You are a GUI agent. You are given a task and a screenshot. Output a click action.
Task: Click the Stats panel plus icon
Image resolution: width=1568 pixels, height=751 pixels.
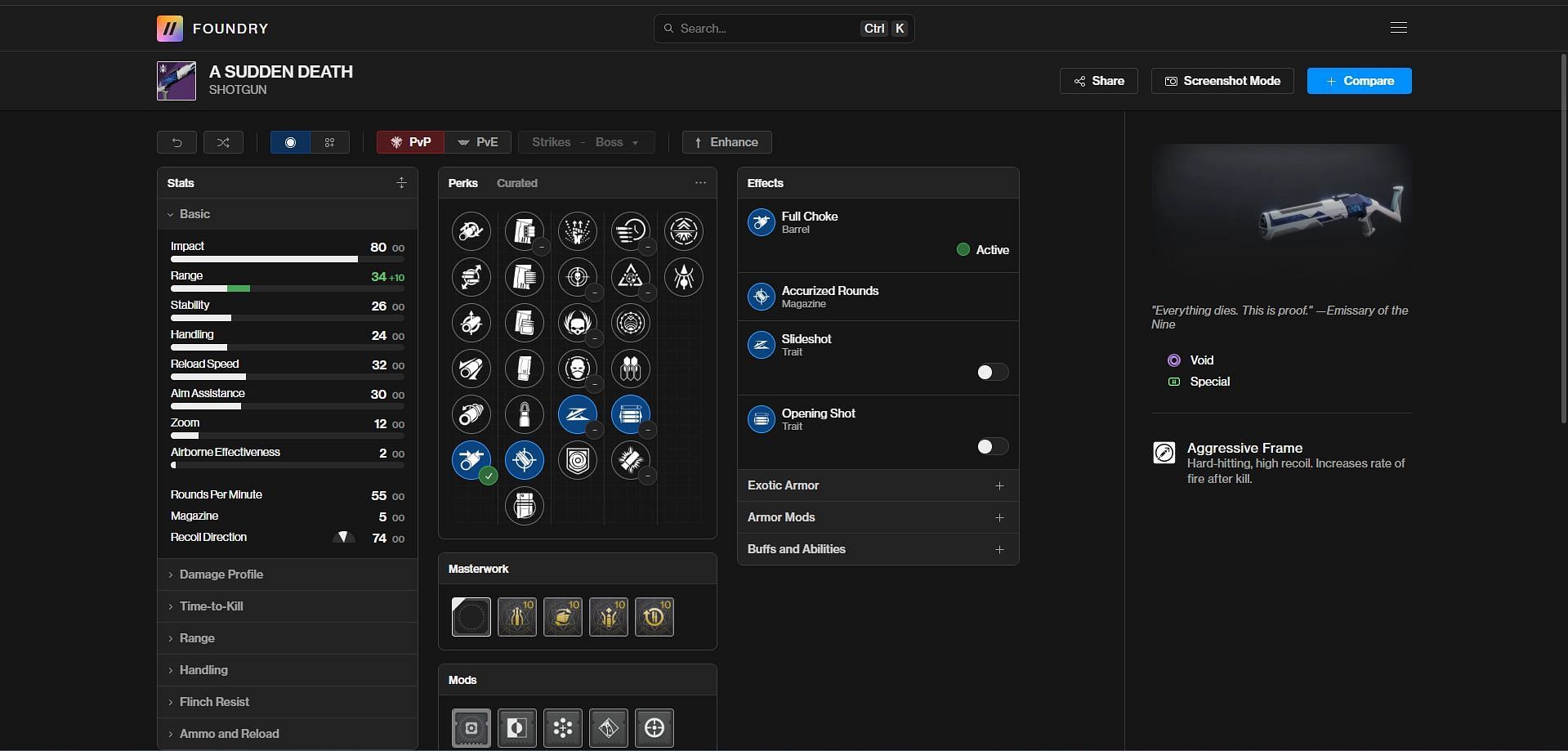click(401, 183)
